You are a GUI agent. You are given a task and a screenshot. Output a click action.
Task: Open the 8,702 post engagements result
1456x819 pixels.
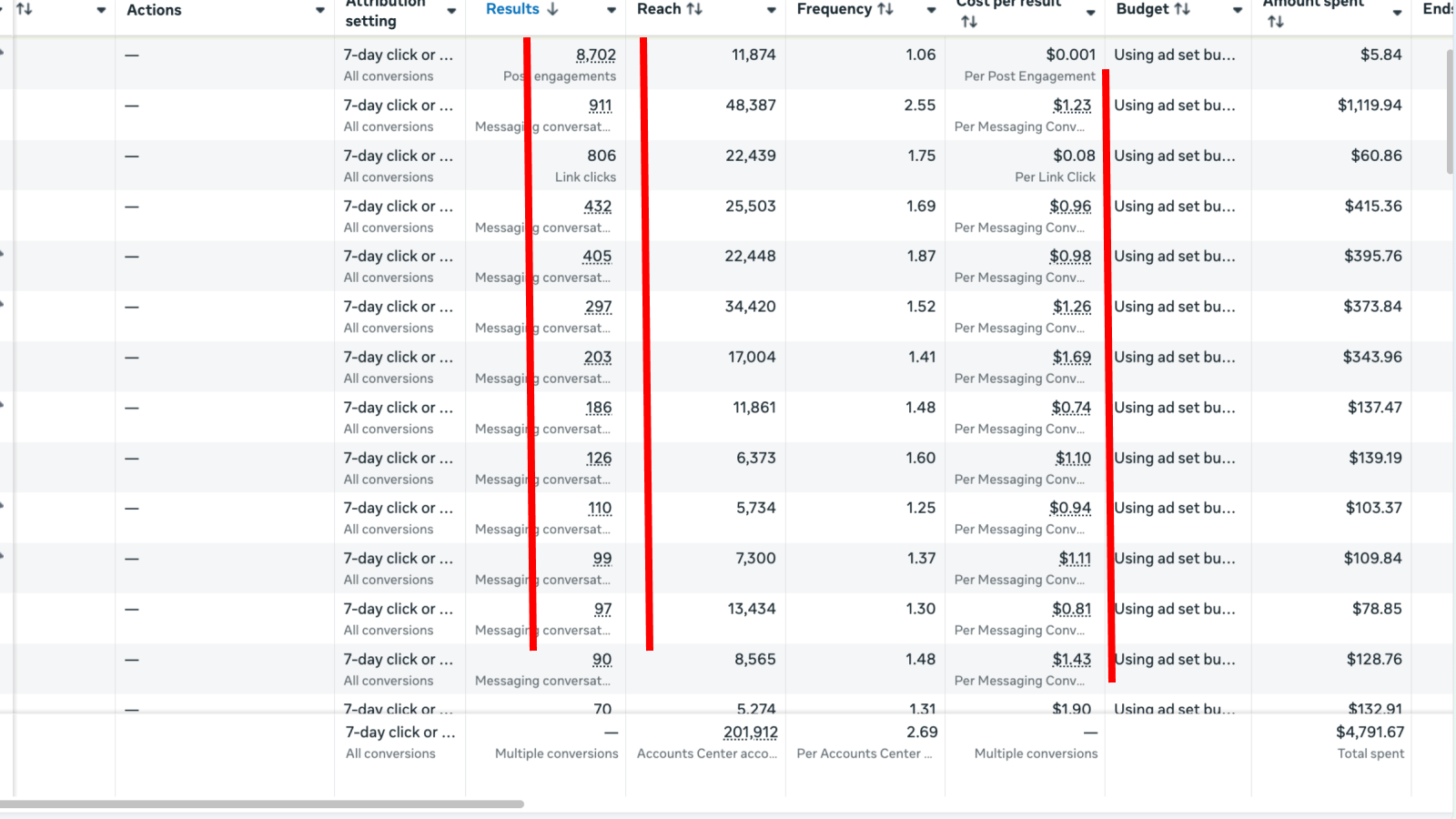pos(595,55)
